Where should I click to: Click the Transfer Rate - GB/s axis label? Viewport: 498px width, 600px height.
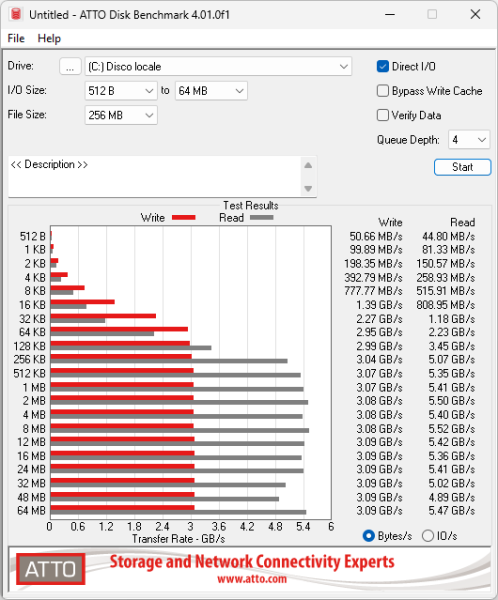[x=178, y=539]
